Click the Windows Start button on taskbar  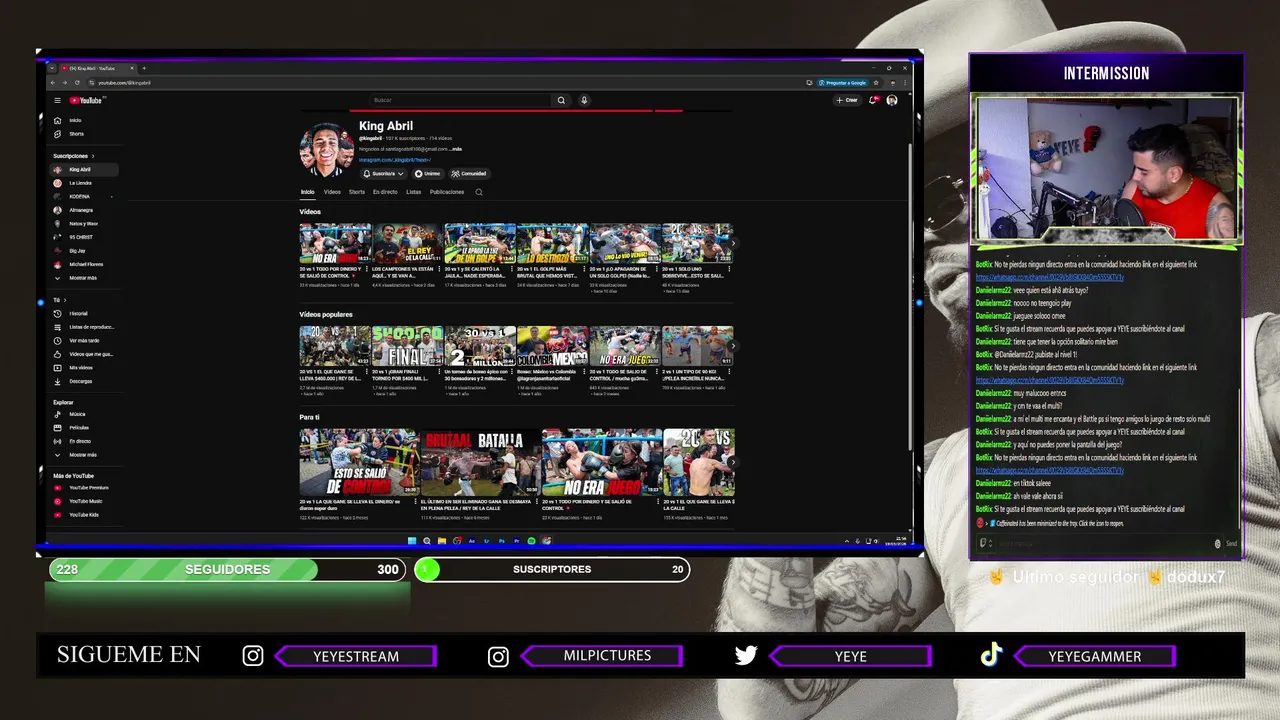pyautogui.click(x=411, y=541)
